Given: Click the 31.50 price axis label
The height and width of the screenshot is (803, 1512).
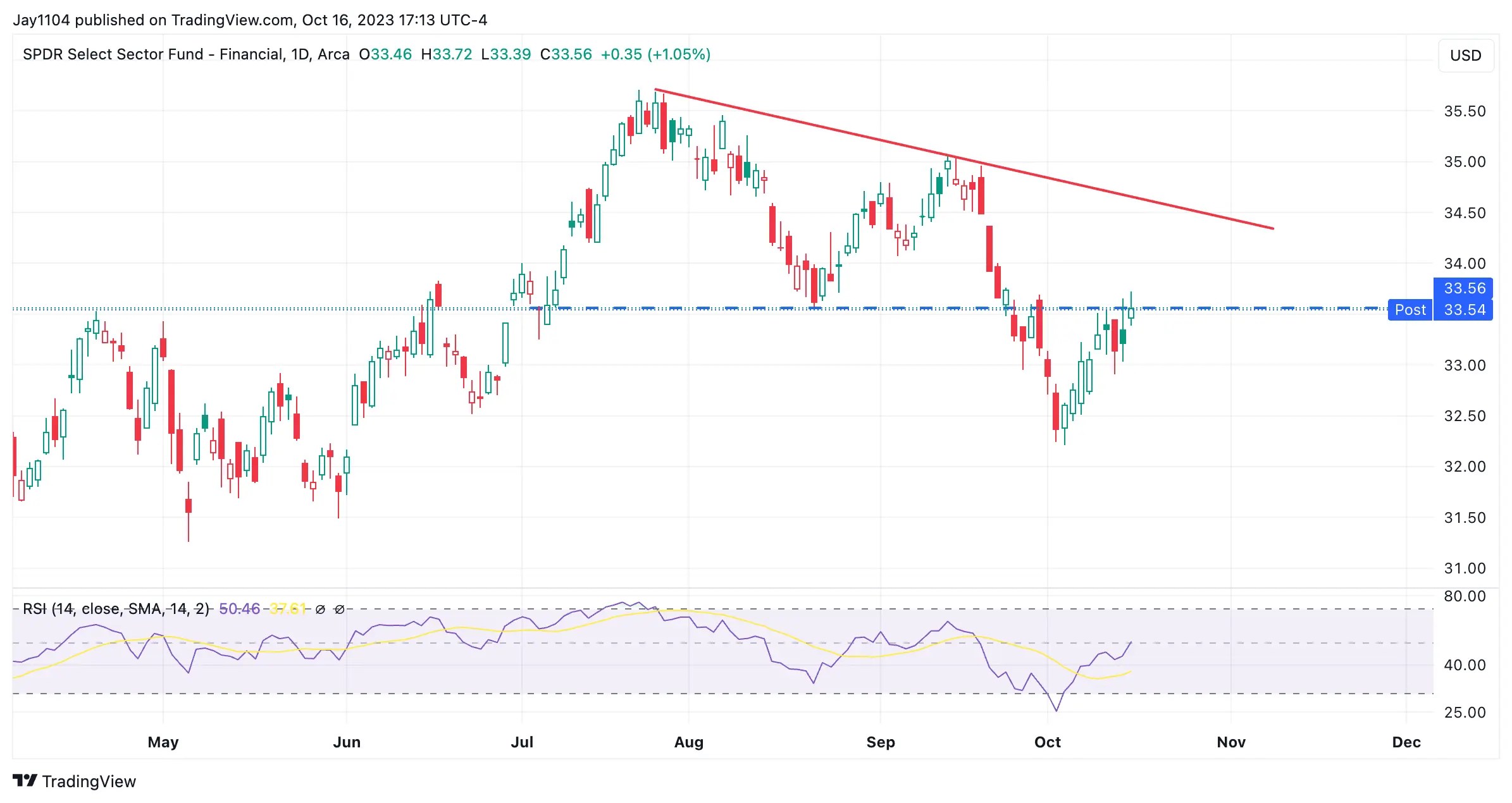Looking at the screenshot, I should pos(1465,518).
